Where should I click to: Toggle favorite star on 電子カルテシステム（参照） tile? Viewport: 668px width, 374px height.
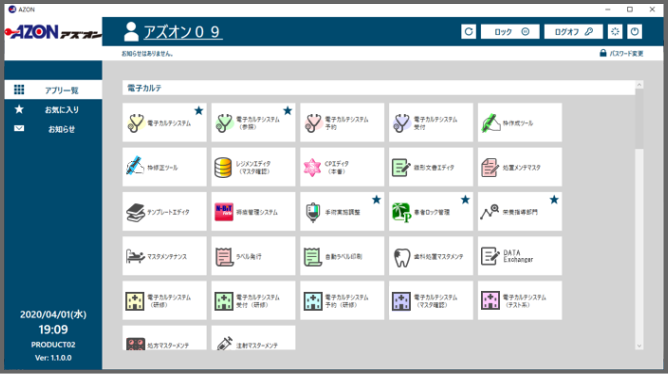click(288, 111)
